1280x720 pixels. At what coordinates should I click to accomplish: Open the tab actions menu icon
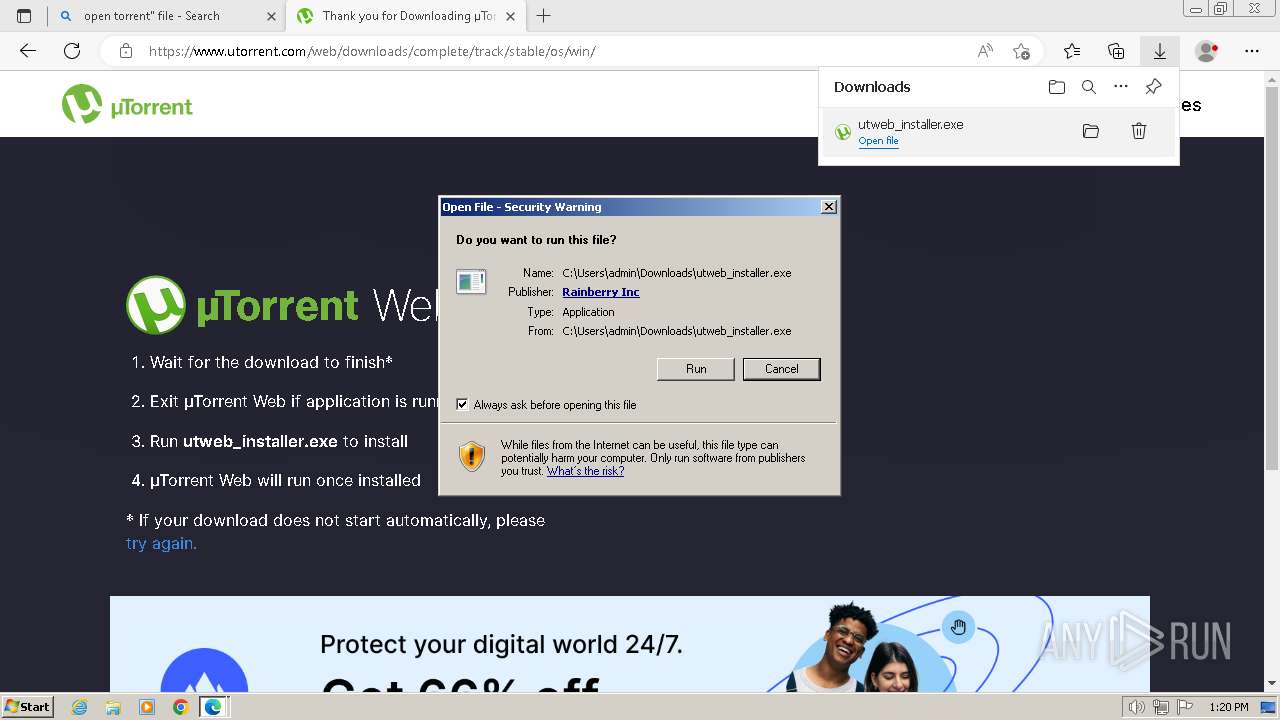click(24, 16)
